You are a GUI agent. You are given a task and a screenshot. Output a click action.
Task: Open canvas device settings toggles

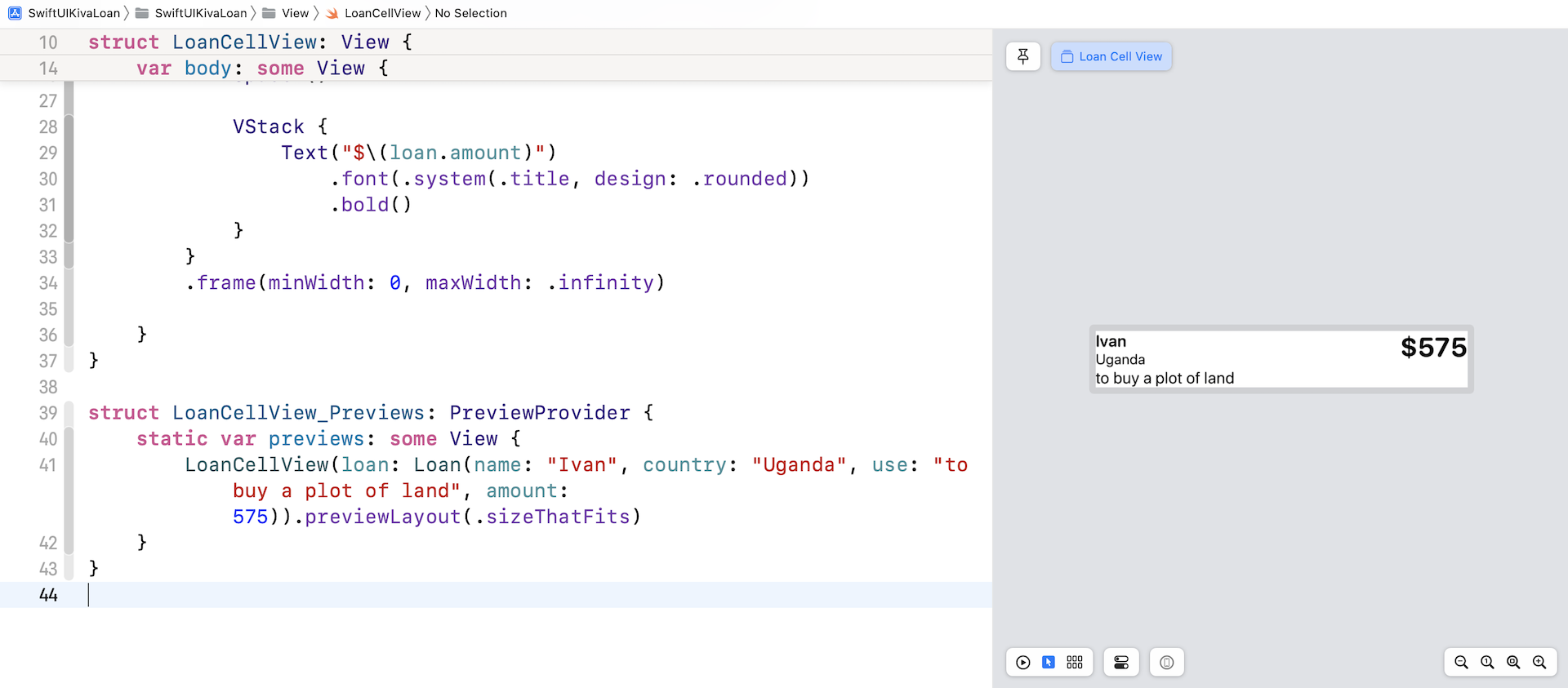[1121, 663]
